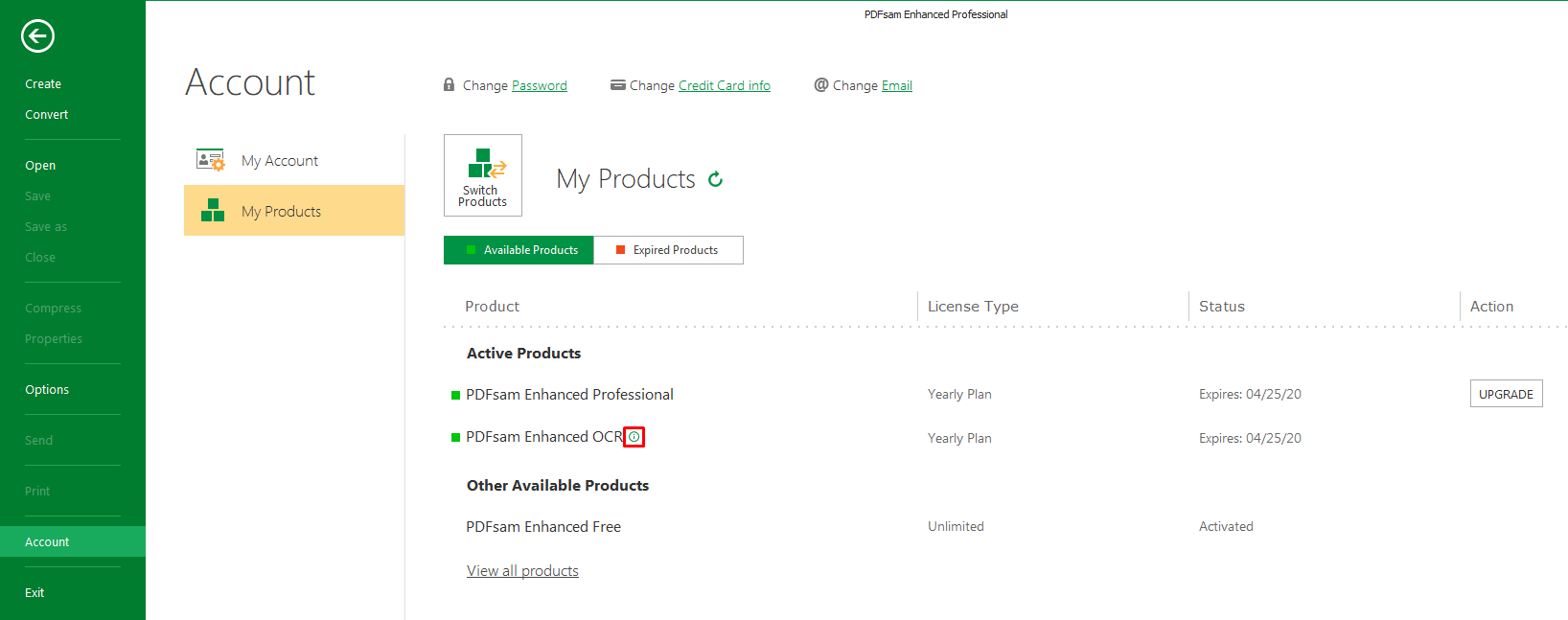The width and height of the screenshot is (1568, 620).
Task: Select My Account in the side panel
Action: tap(294, 160)
